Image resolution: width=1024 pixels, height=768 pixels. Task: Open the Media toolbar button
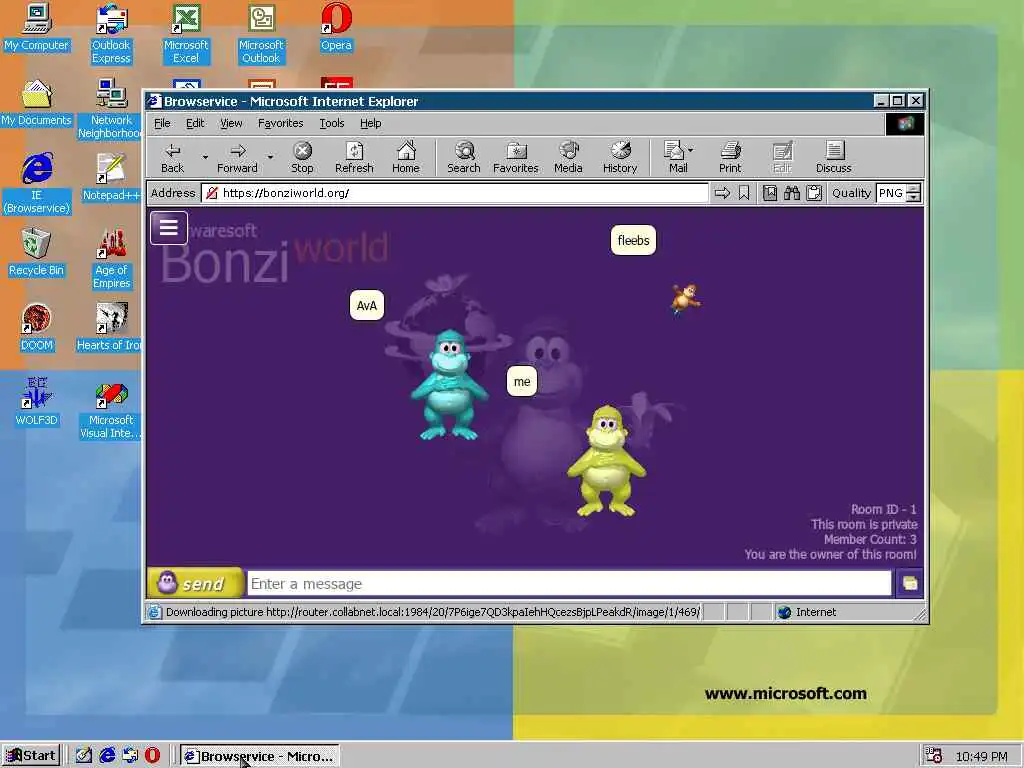coord(568,158)
